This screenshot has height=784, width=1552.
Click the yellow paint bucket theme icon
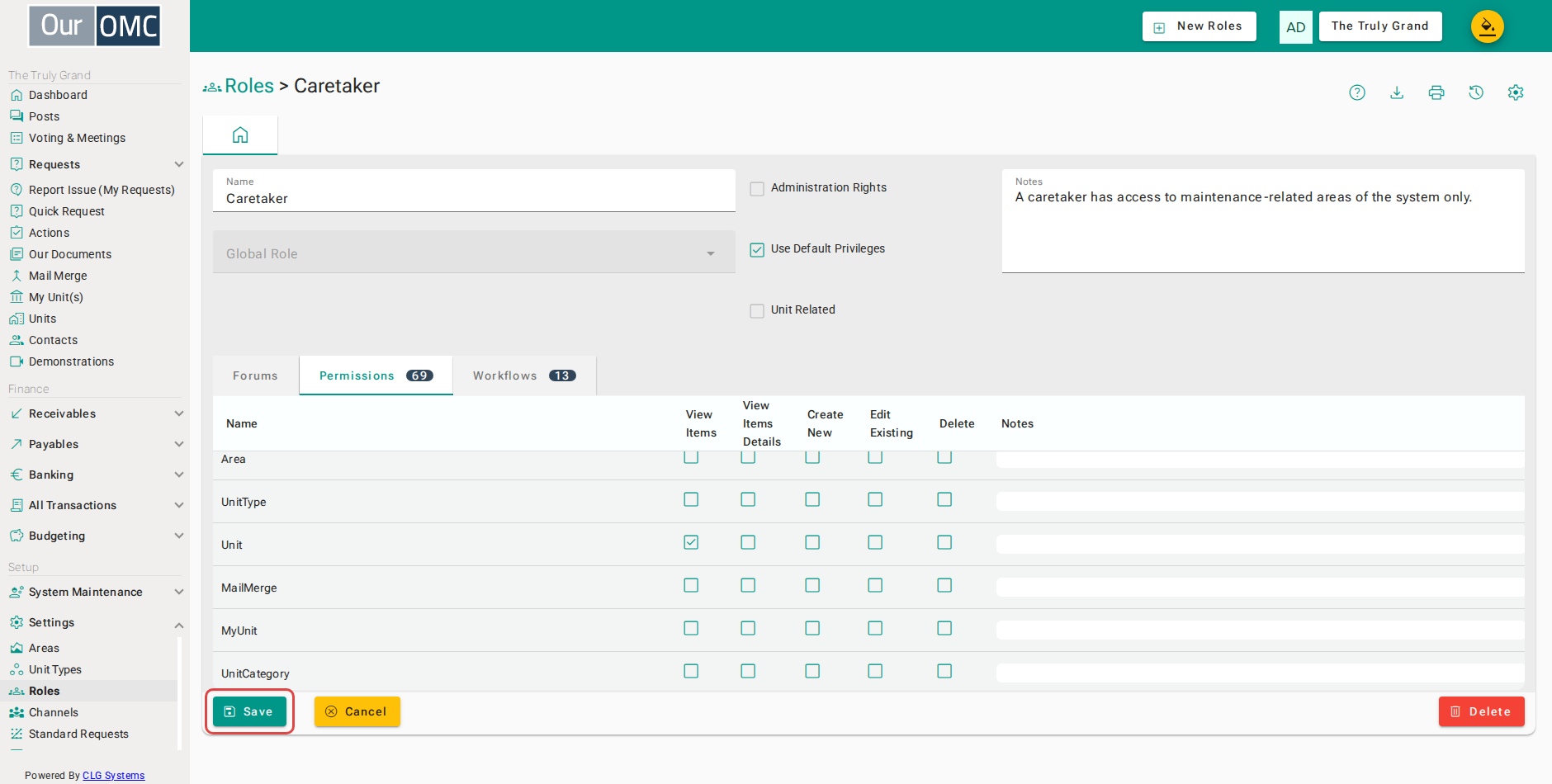point(1487,26)
